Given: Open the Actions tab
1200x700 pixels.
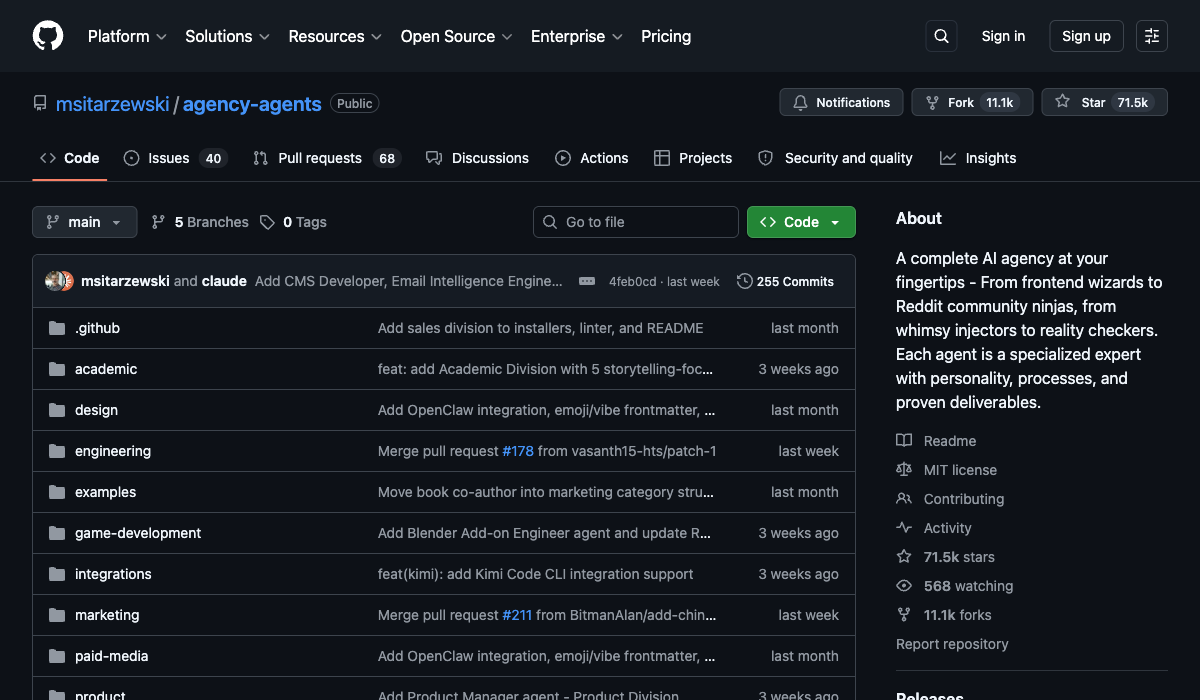Looking at the screenshot, I should tap(592, 157).
